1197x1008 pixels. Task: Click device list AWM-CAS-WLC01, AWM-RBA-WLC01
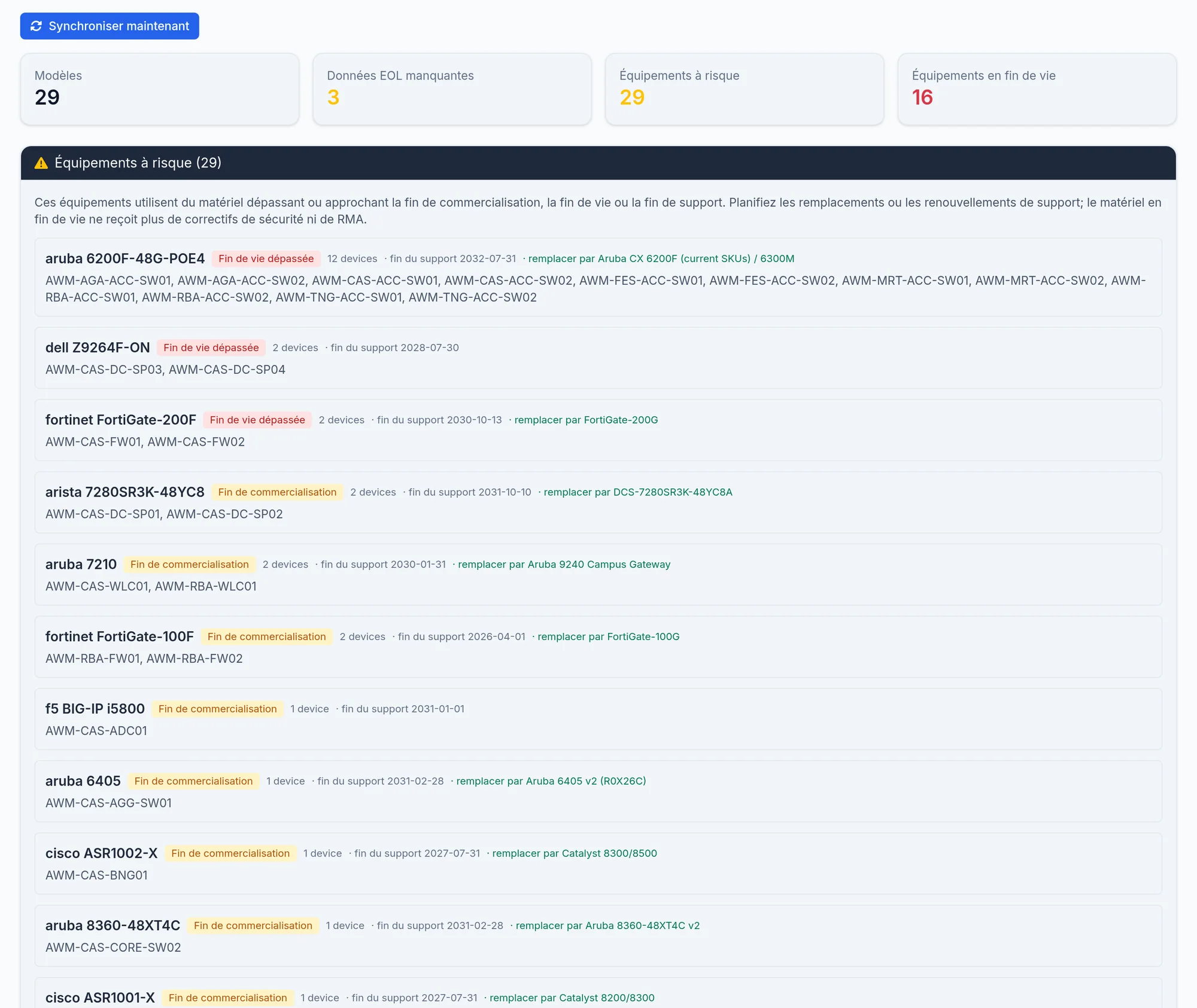pos(151,587)
